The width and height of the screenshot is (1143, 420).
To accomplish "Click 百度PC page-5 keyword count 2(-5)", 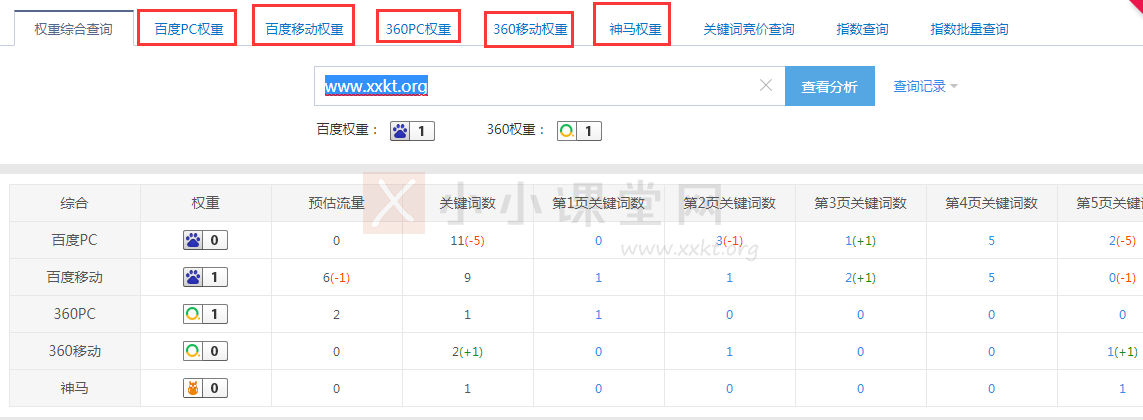I will (x=1123, y=241).
